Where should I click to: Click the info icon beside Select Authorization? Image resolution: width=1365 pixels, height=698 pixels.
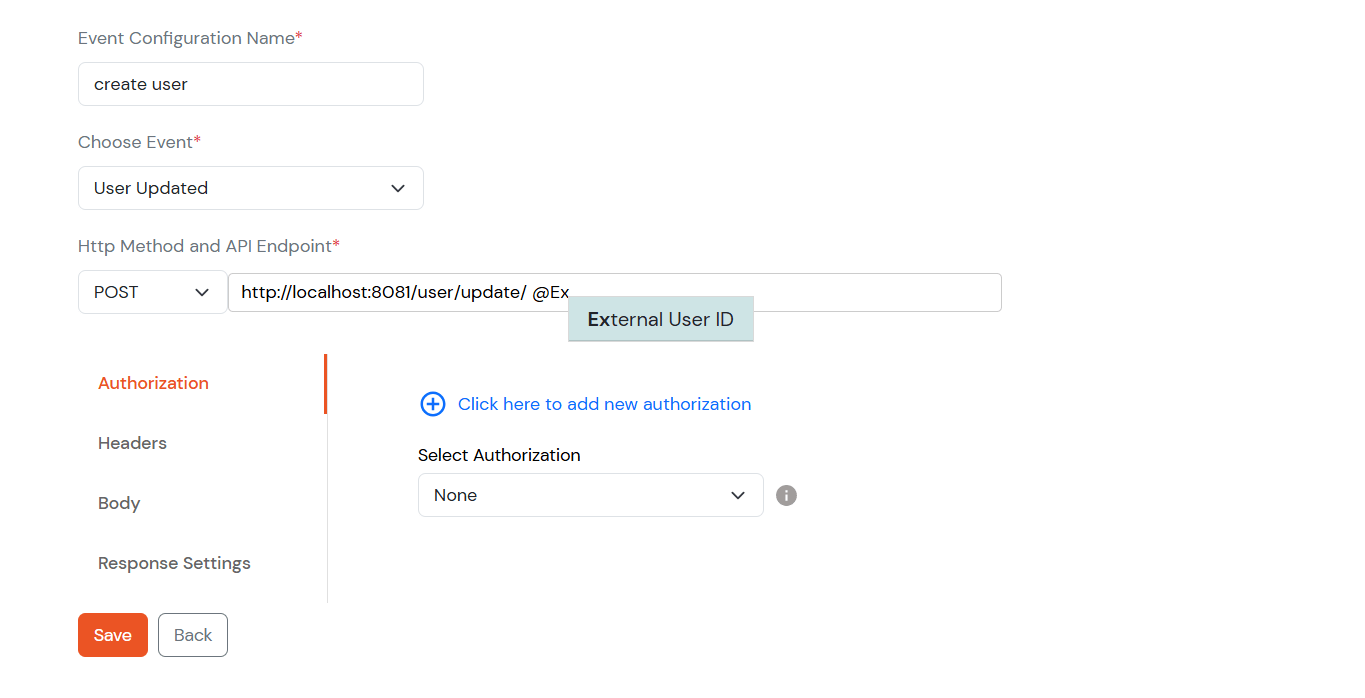click(x=786, y=495)
